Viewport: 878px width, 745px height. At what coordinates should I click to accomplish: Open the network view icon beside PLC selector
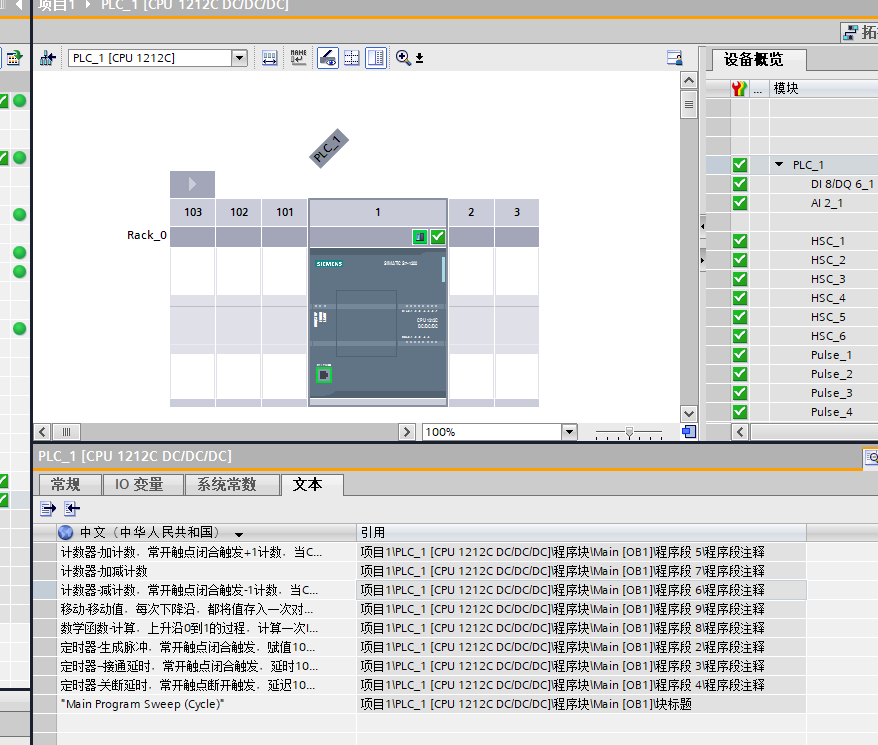tap(48, 58)
